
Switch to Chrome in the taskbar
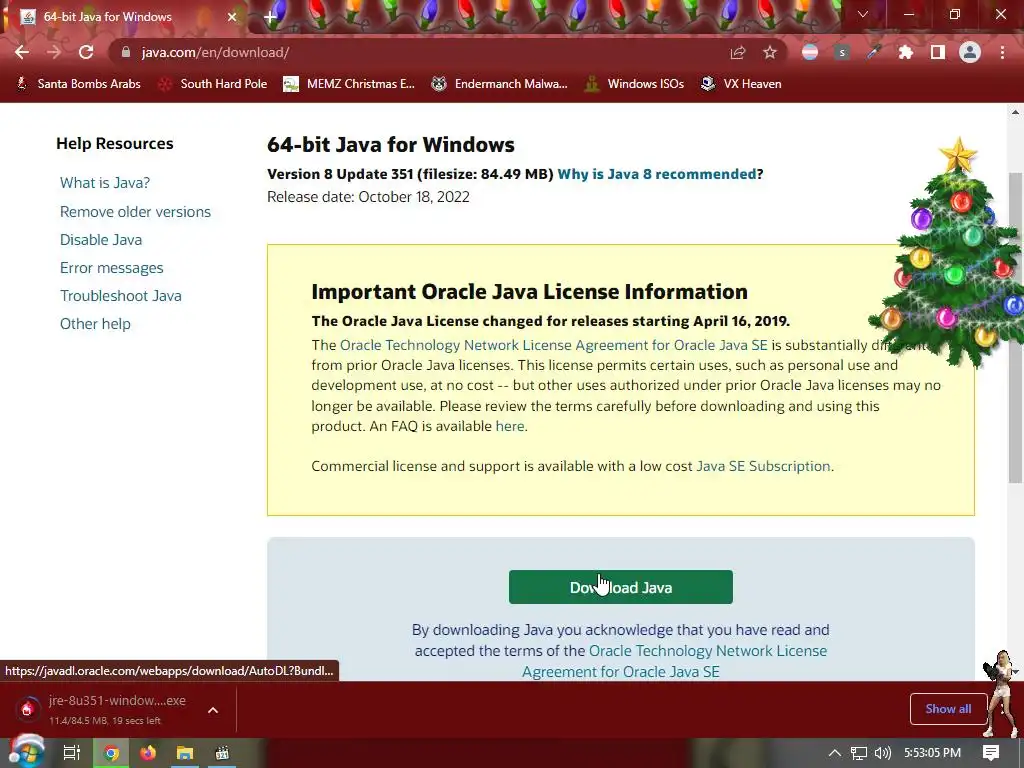click(x=111, y=753)
